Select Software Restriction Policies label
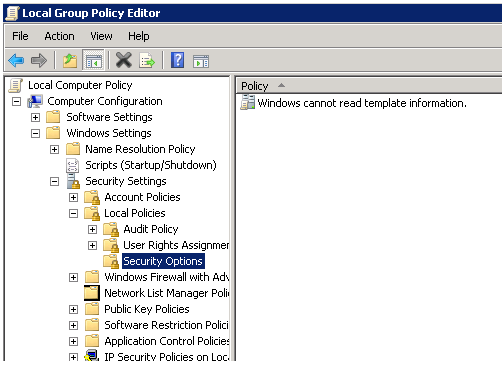This screenshot has height=366, width=502. click(166, 325)
